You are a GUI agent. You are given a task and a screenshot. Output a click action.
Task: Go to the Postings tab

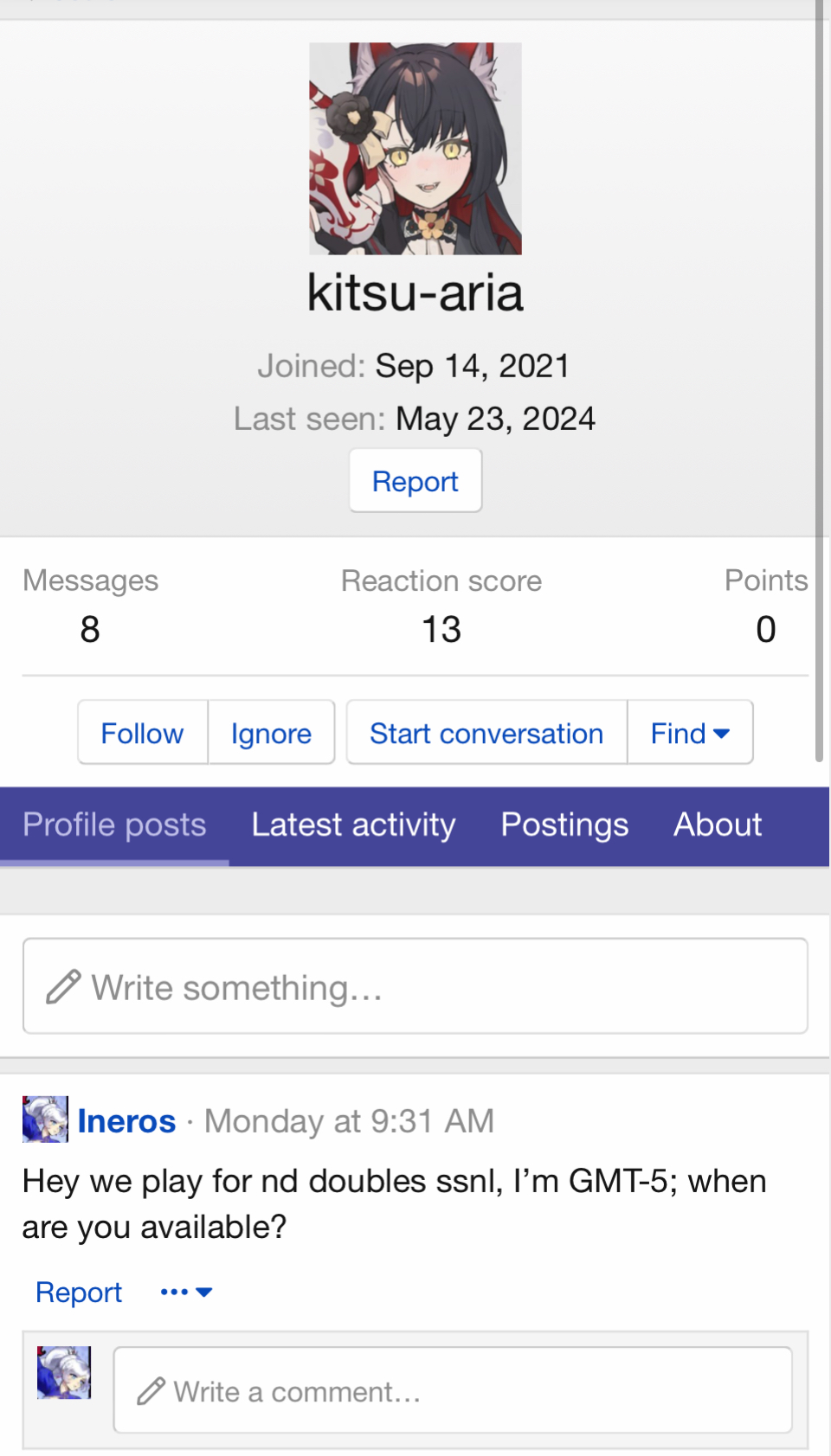coord(564,825)
